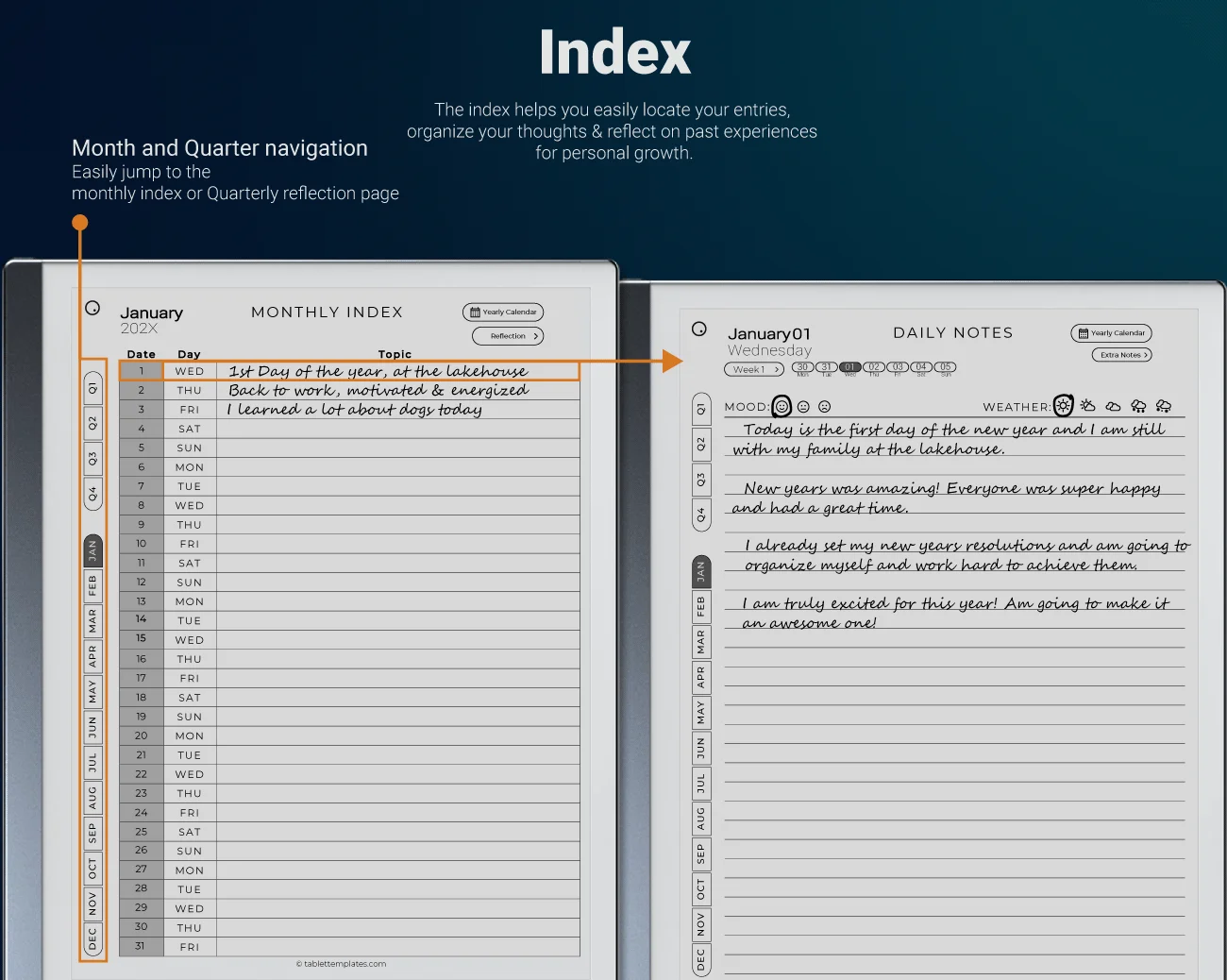
Task: Click the date 2 THU index row
Action: click(x=349, y=390)
